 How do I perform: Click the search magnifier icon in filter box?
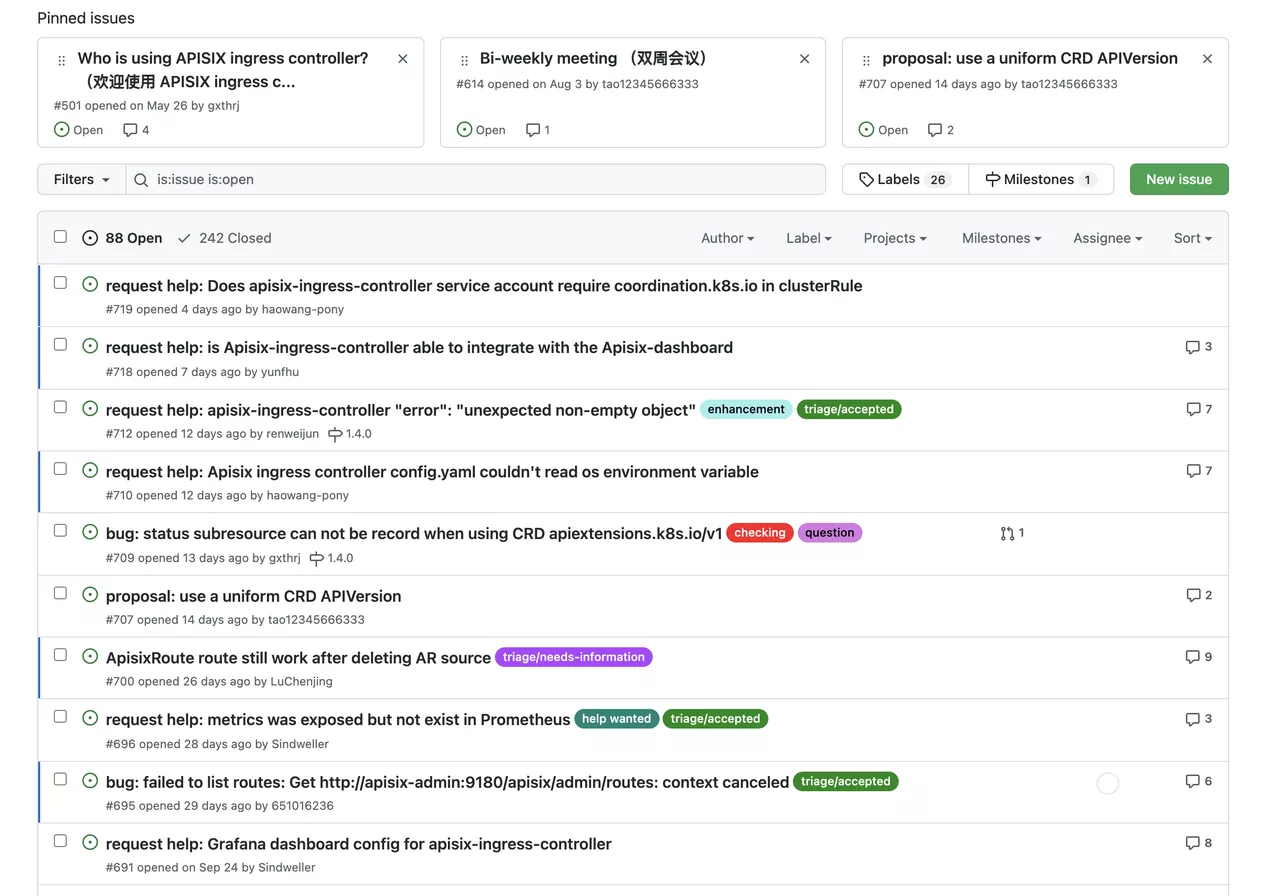click(141, 180)
